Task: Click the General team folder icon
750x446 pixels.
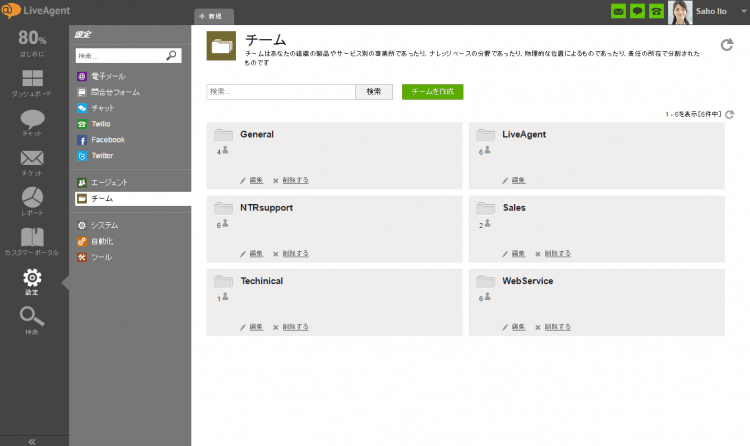Action: 223,135
